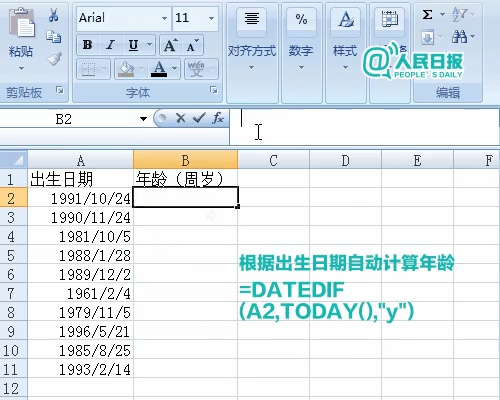Toggle Bold formatting
500x400 pixels.
pos(88,45)
